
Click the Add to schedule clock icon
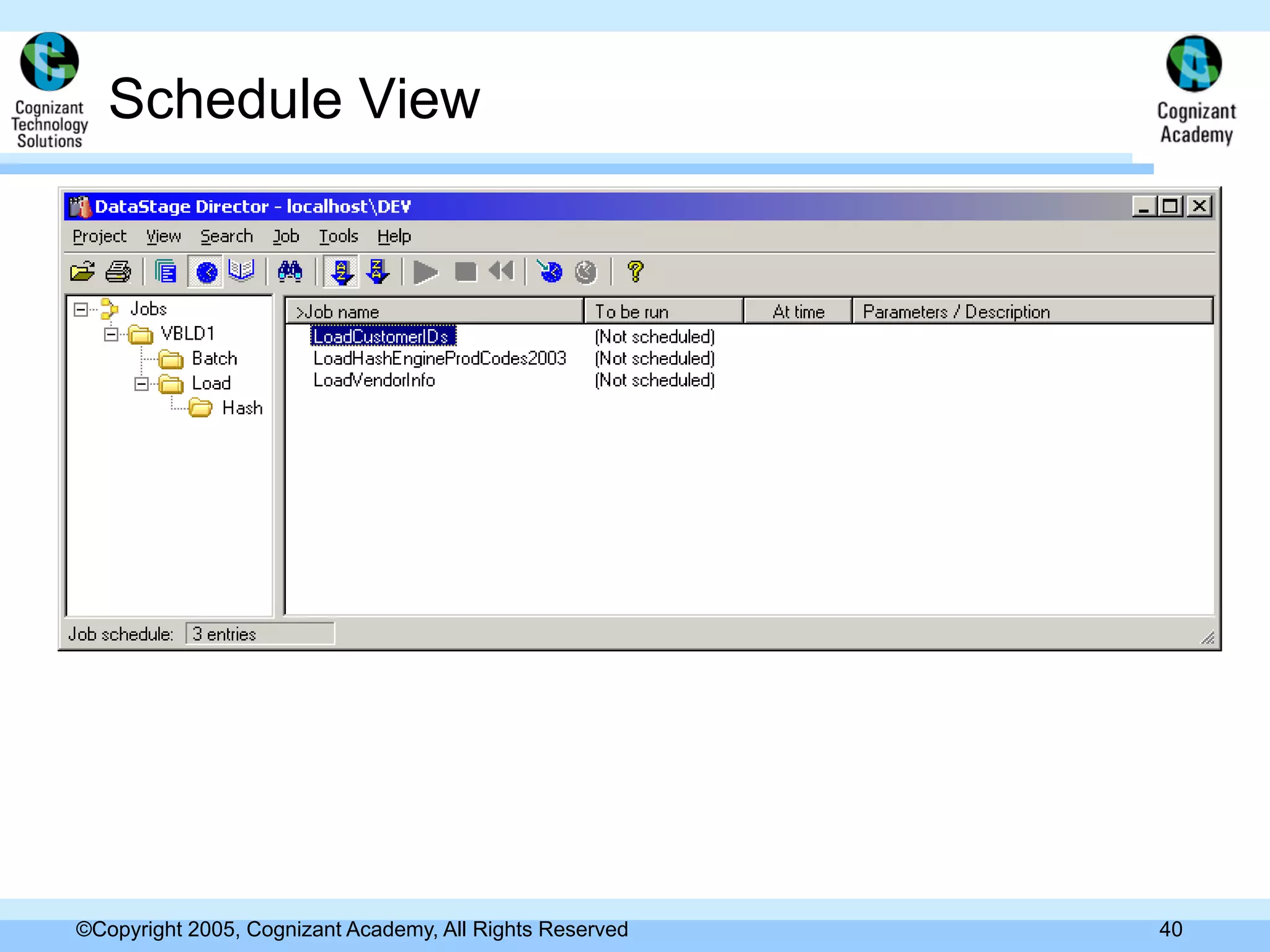click(x=549, y=271)
